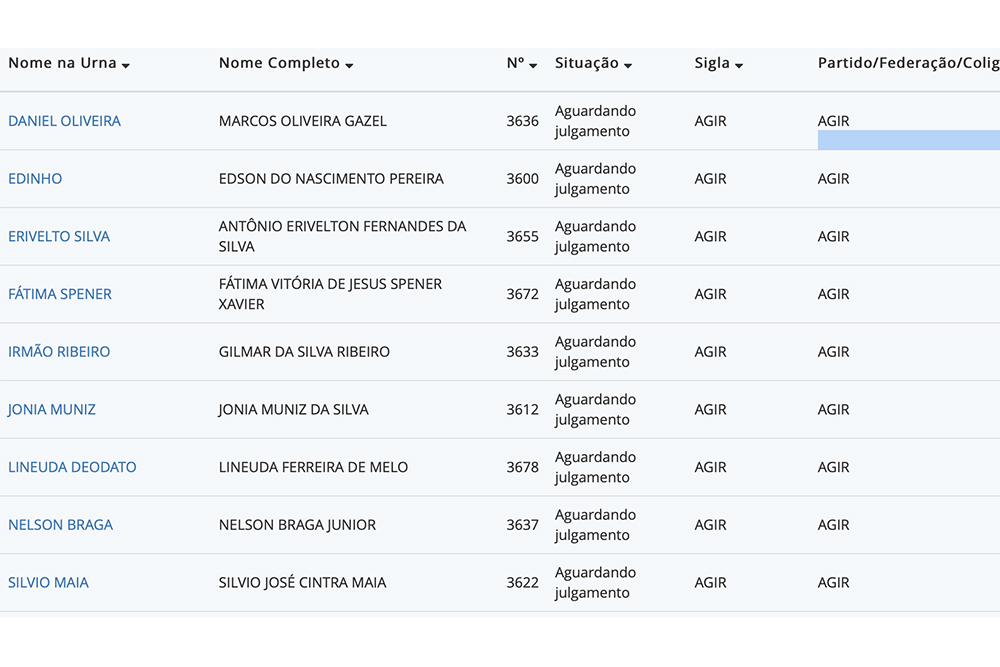The height and width of the screenshot is (667, 1000).
Task: Click Sigla AGIR in ERIVELTO SILVA row
Action: pos(710,237)
